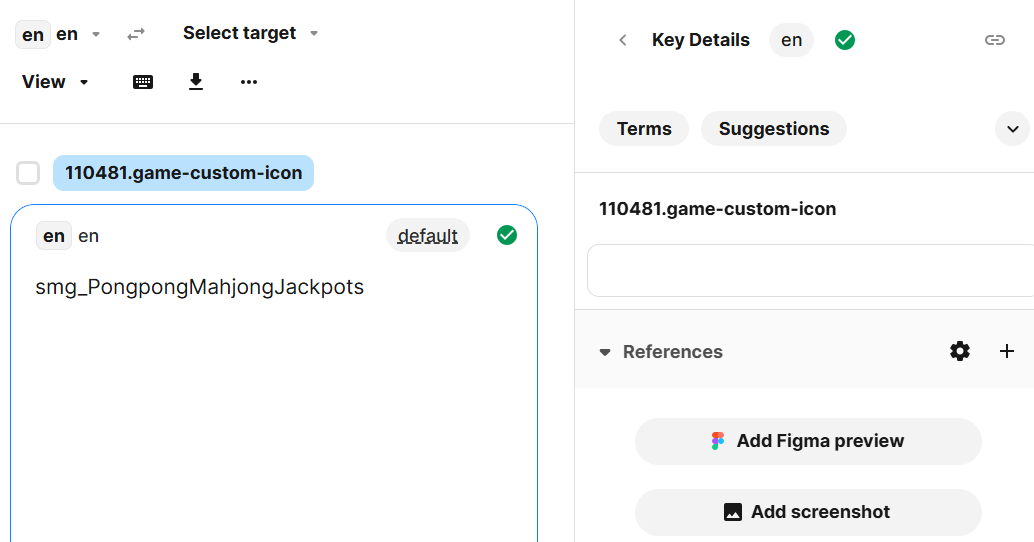Go back using Key Details arrow
Screen dimensions: 1034x542
tap(623, 40)
